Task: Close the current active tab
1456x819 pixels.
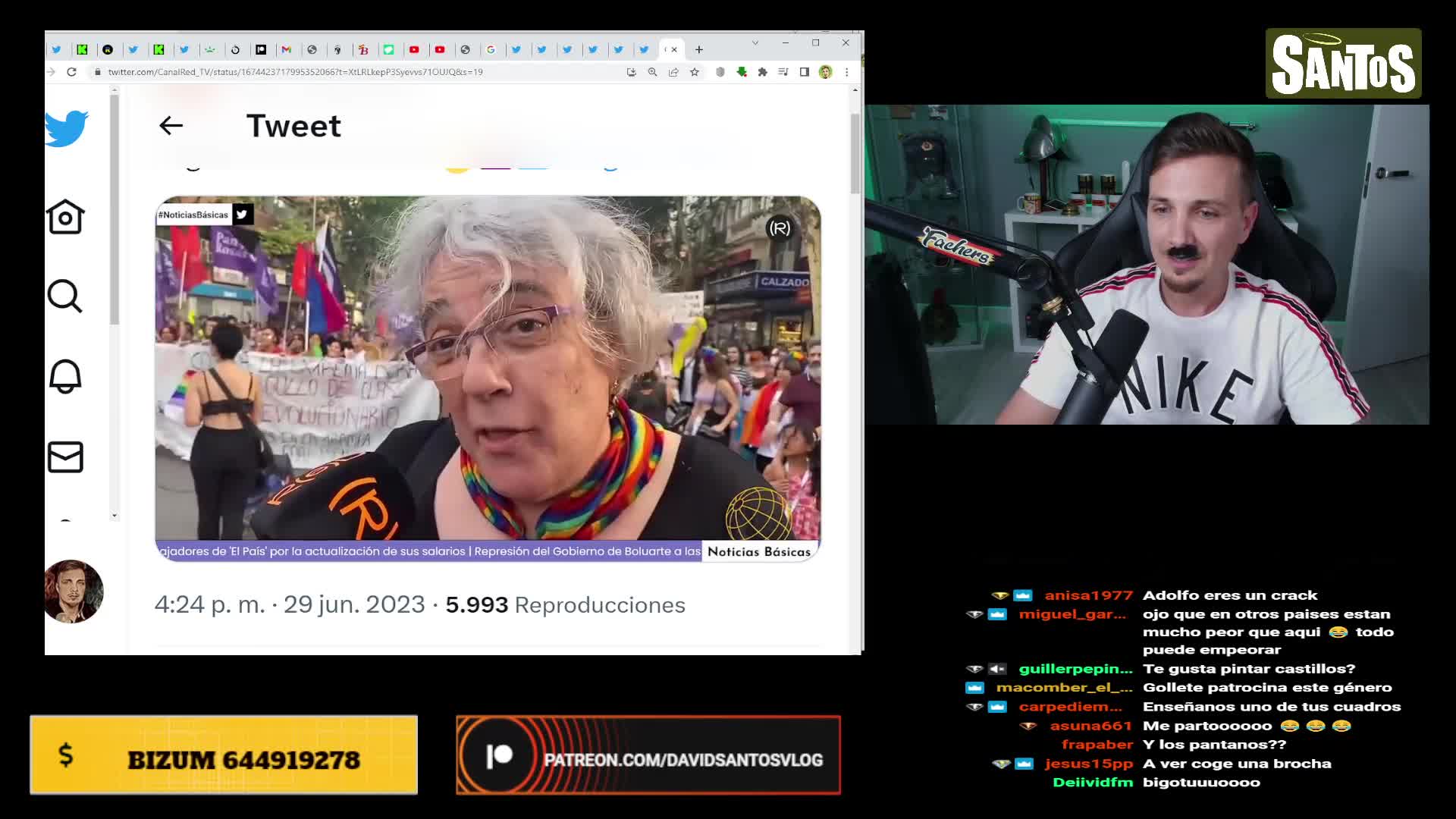Action: click(674, 50)
